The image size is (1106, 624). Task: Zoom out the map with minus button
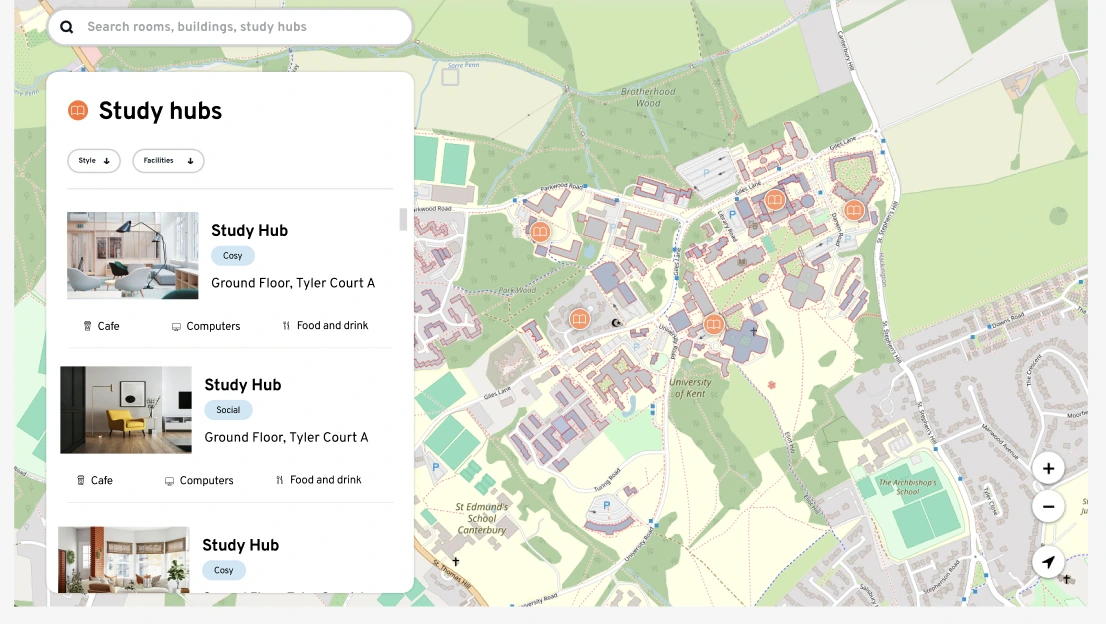pyautogui.click(x=1048, y=507)
